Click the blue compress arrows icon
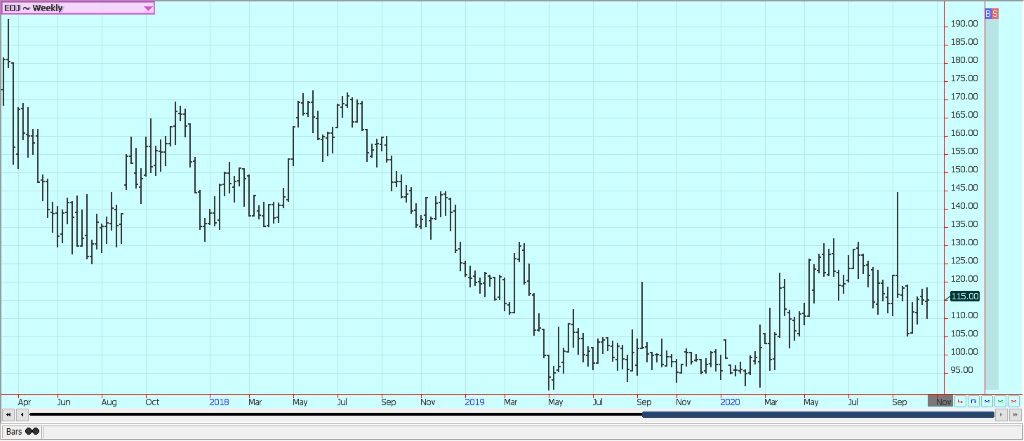Screen dimensions: 1024x441 click(987, 401)
